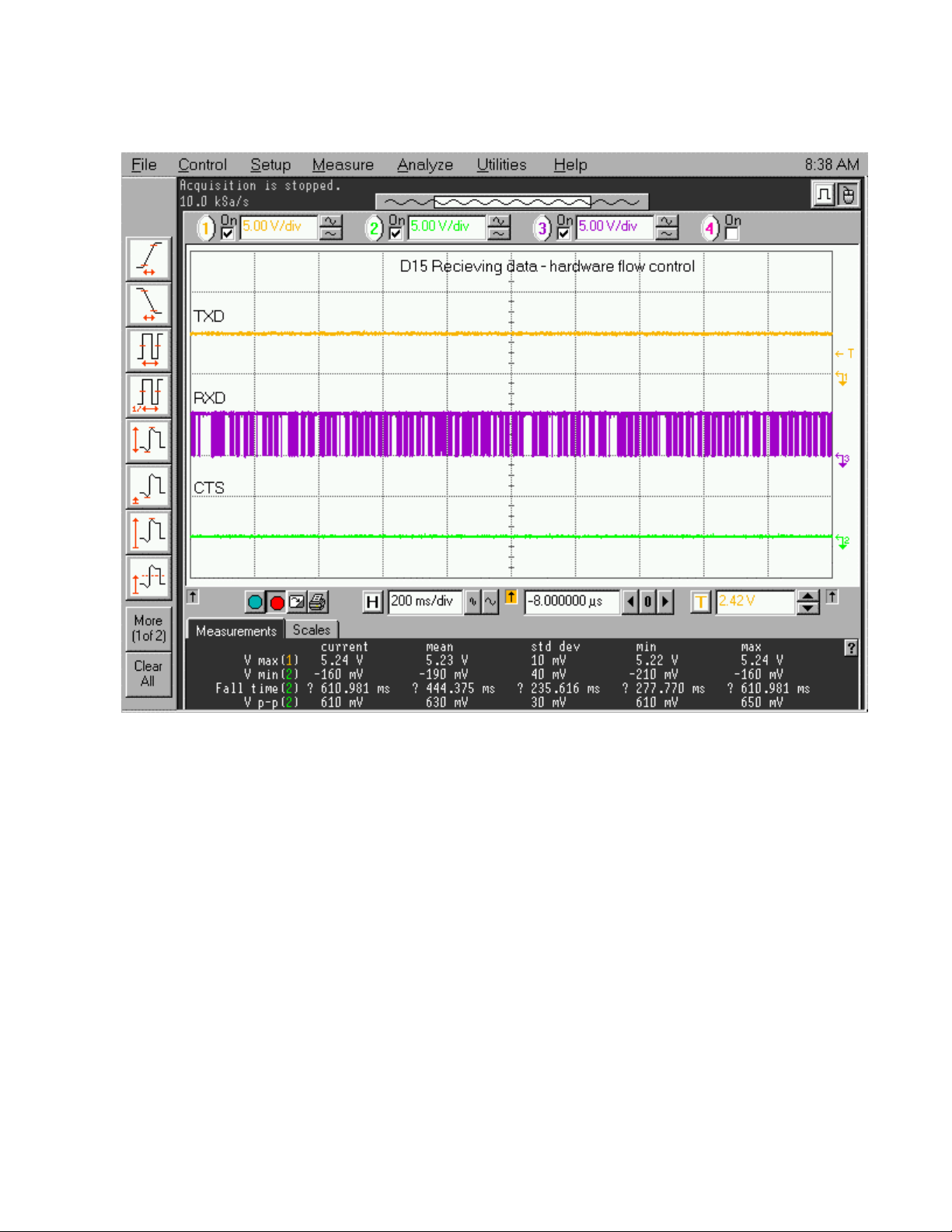The height and width of the screenshot is (1232, 952).
Task: Enable channel 4 On checkbox
Action: click(731, 233)
